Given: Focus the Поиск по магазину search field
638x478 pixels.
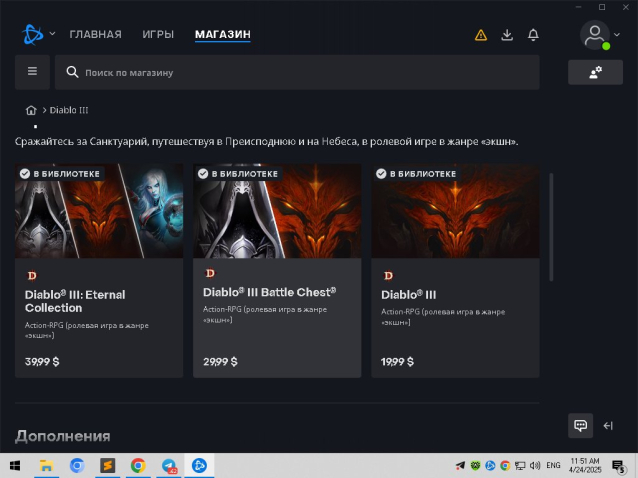Looking at the screenshot, I should pyautogui.click(x=297, y=72).
